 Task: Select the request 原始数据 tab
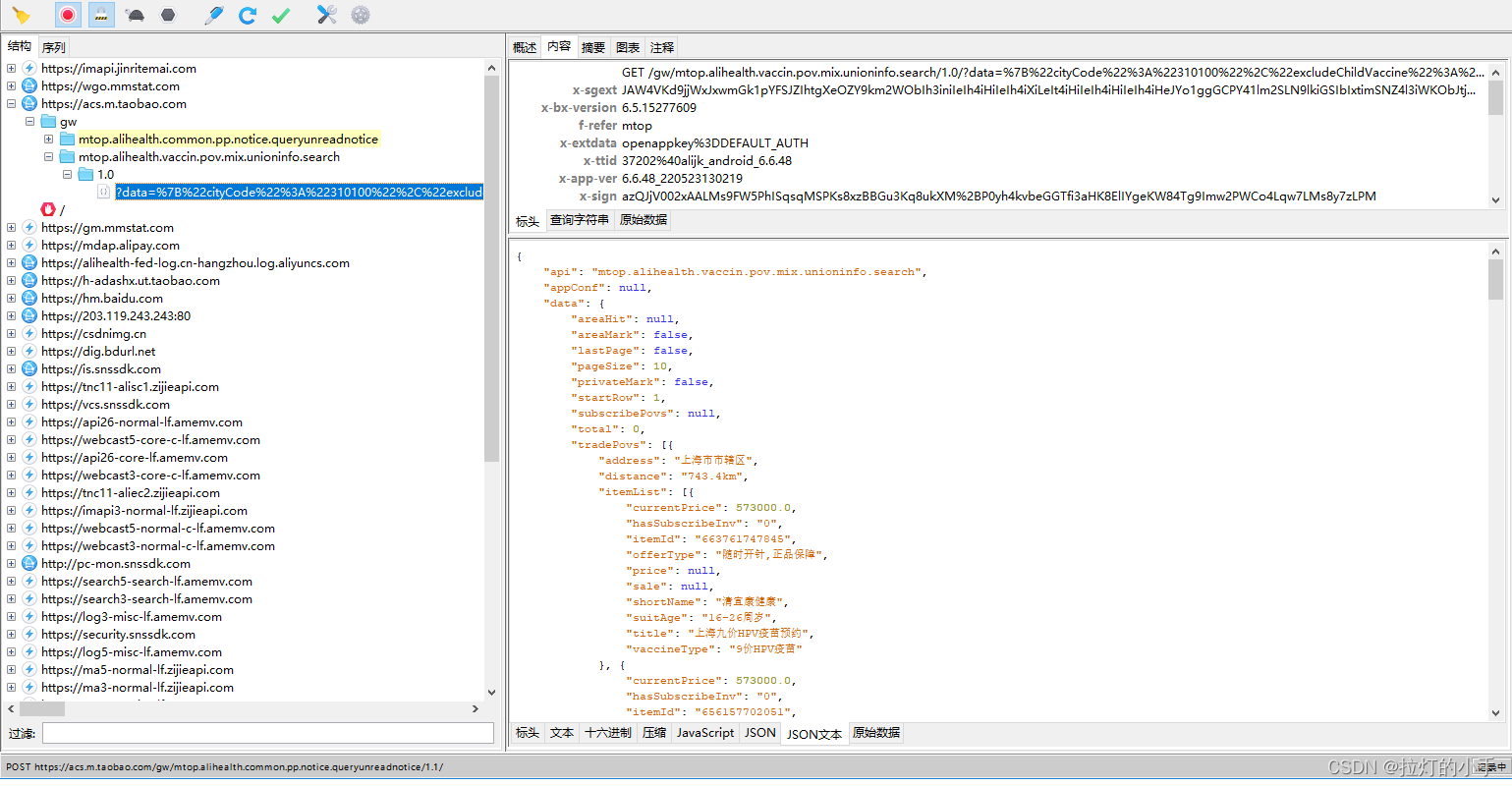pos(644,220)
